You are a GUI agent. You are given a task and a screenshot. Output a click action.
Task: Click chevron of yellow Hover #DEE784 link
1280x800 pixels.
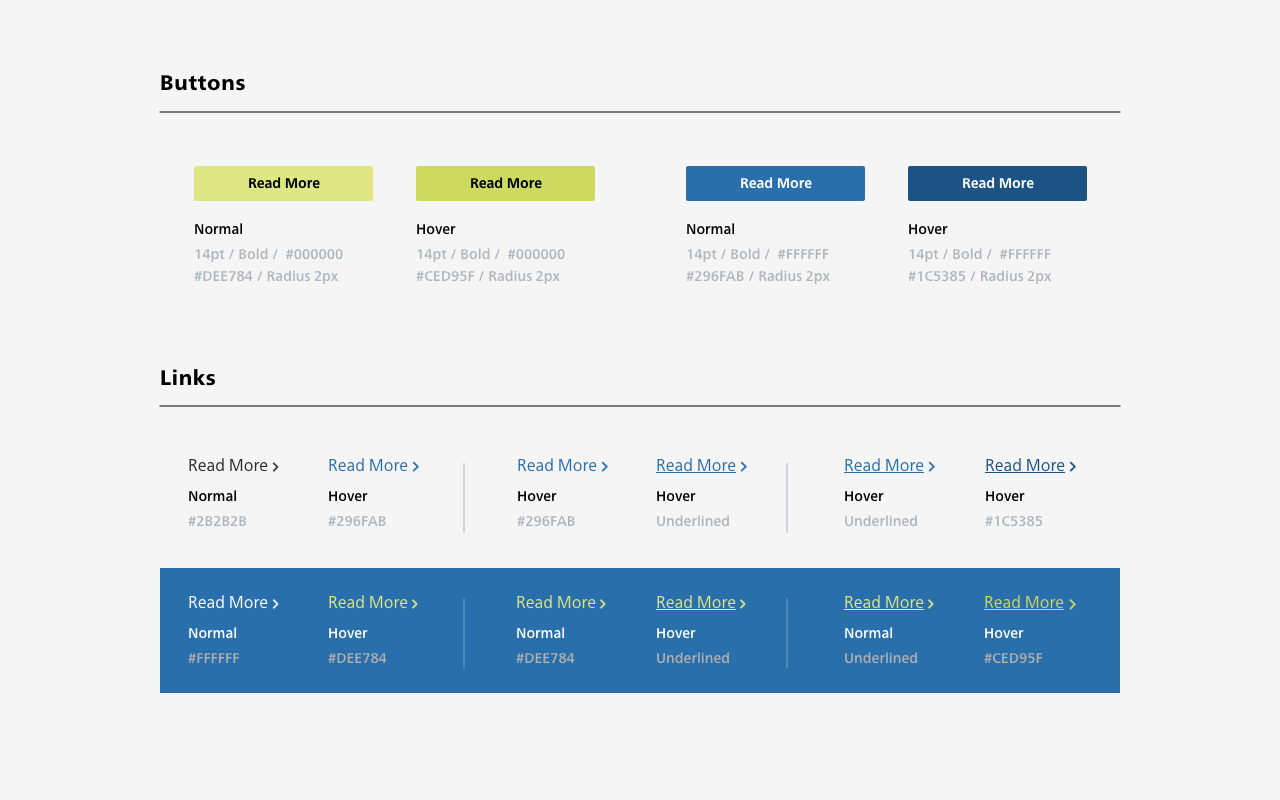click(415, 604)
